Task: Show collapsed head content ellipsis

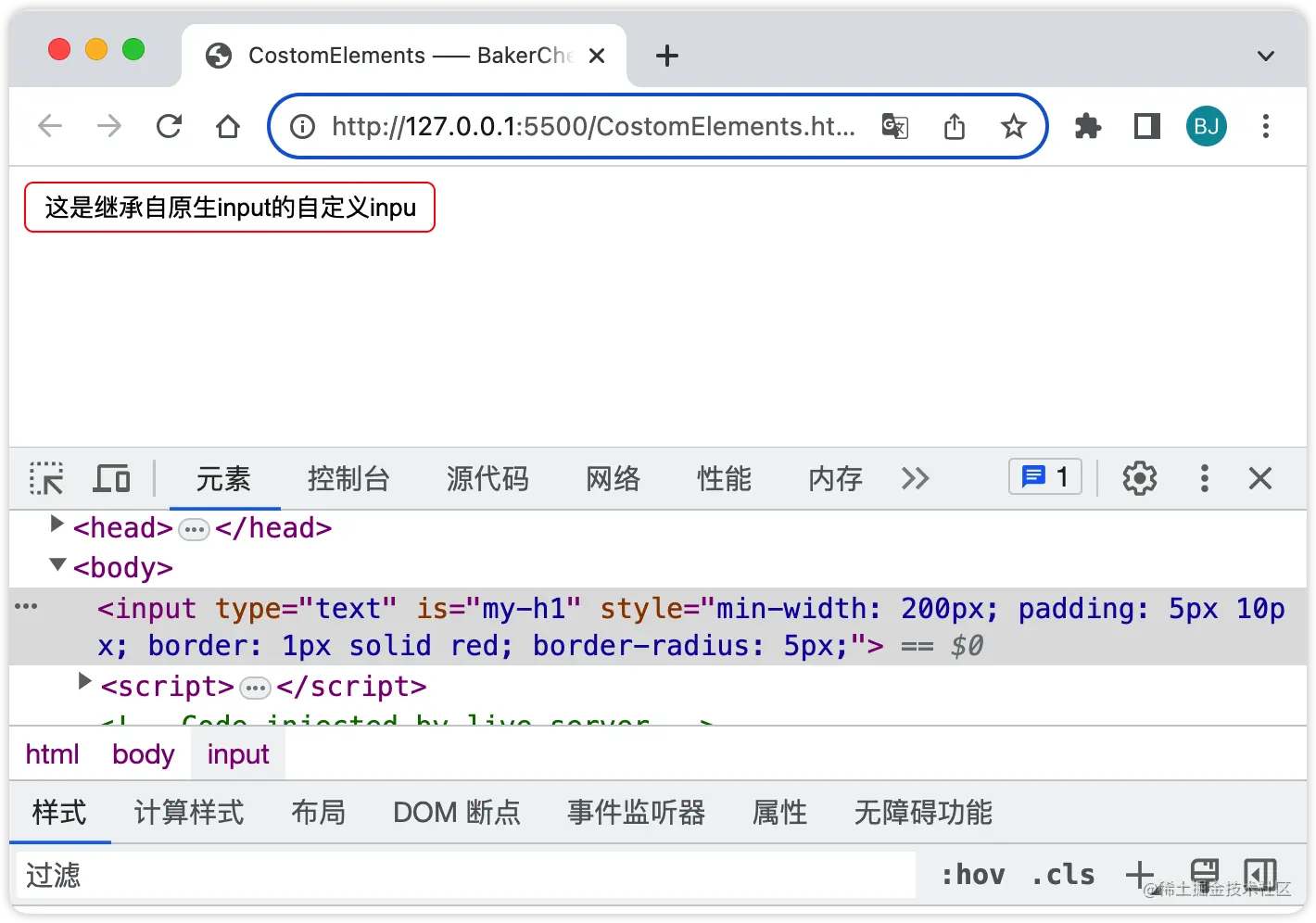Action: click(194, 530)
